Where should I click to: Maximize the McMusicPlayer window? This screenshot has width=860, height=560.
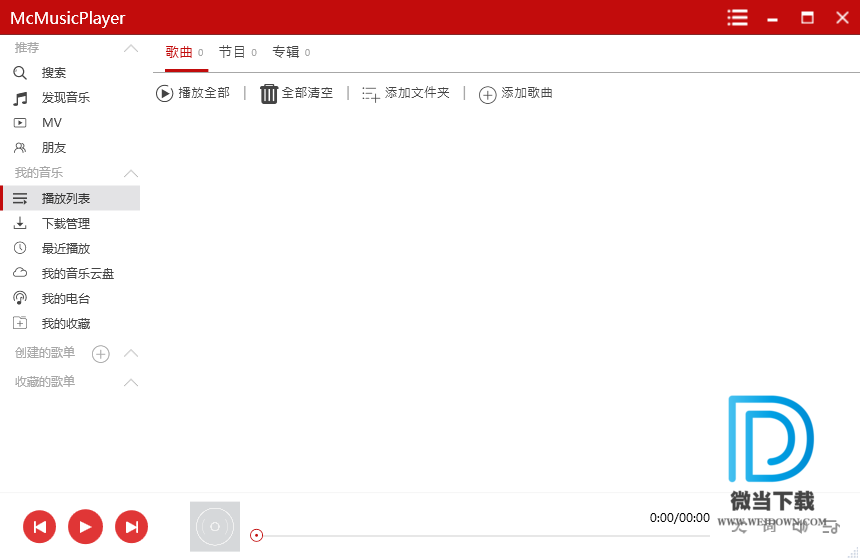[x=807, y=18]
